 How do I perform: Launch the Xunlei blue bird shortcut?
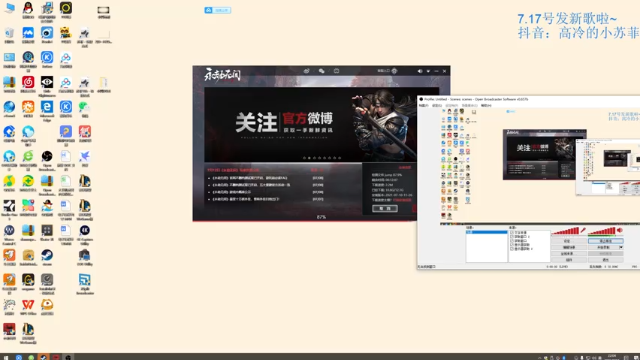point(84,158)
